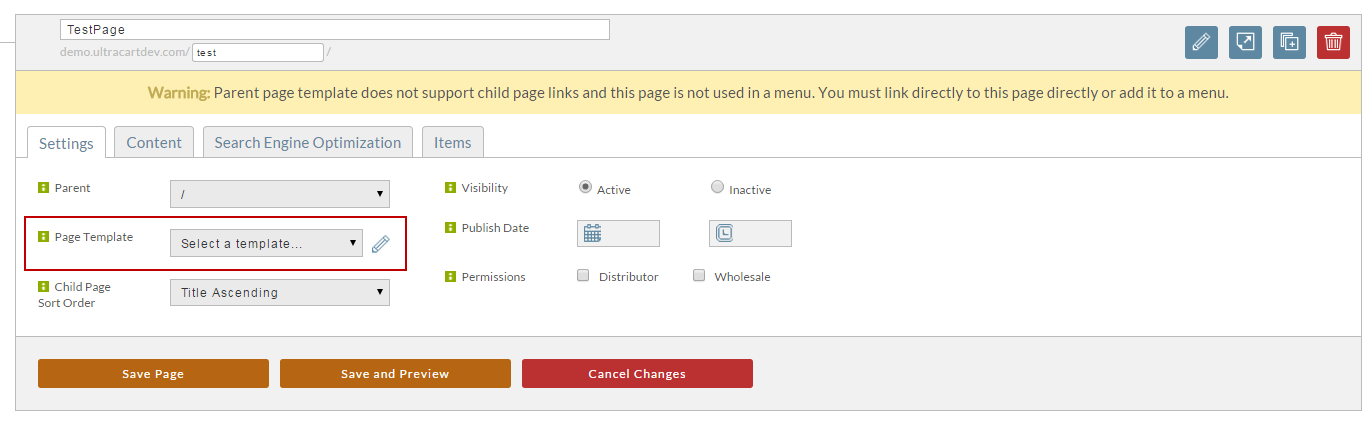Click the Save Page button
Screen dimensions: 1370x421
pos(153,373)
